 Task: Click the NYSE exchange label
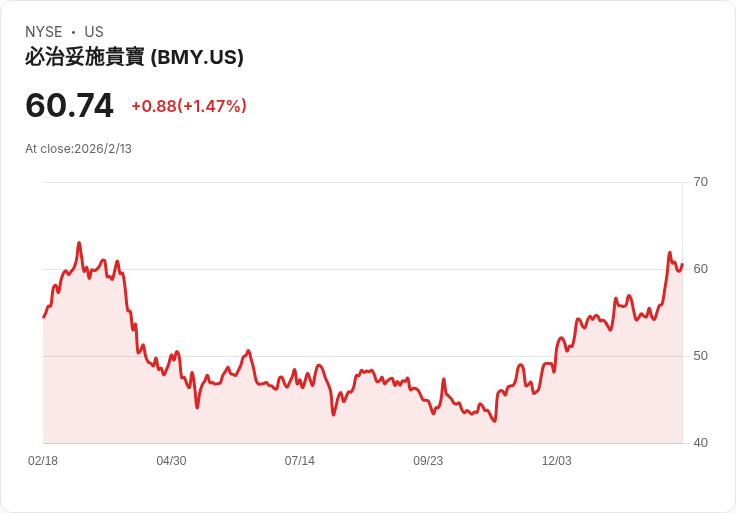tap(44, 32)
